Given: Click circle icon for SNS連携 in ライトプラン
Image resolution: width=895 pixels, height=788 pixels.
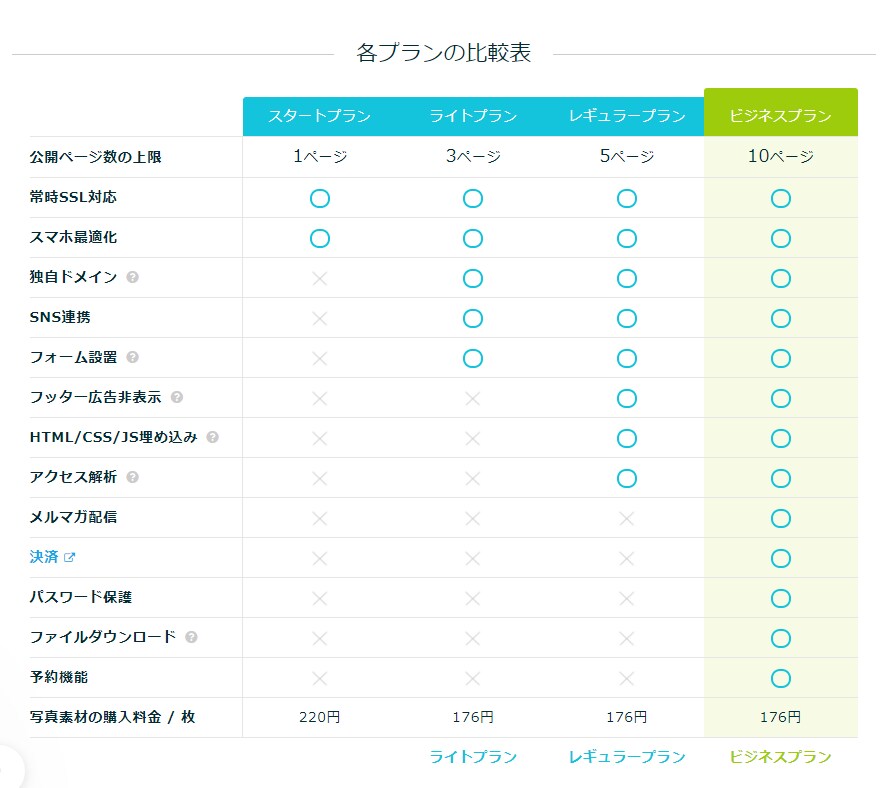Looking at the screenshot, I should (x=473, y=318).
